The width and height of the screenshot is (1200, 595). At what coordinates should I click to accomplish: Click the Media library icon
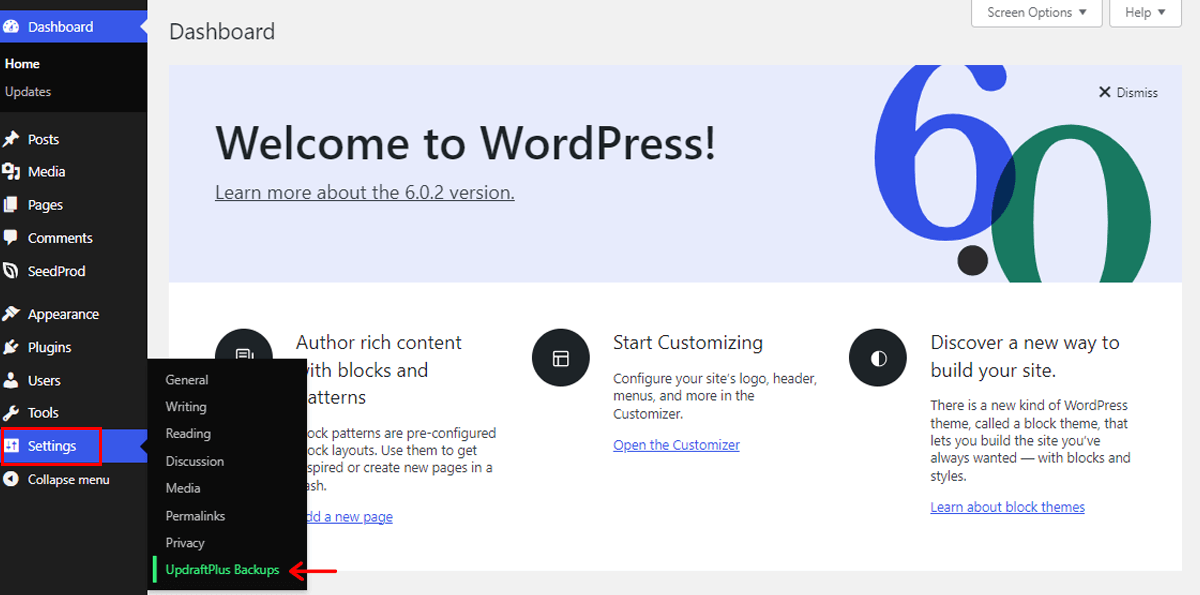click(x=11, y=172)
